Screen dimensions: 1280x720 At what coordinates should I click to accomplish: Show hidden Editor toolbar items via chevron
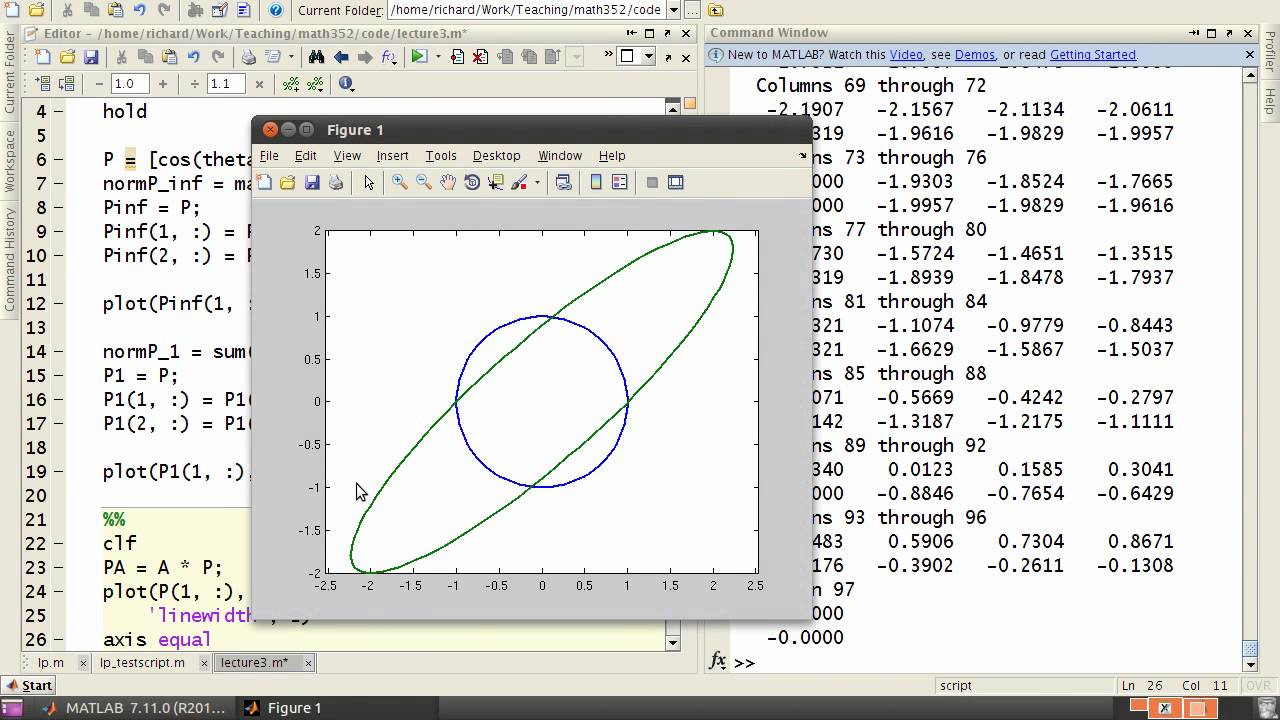(608, 54)
